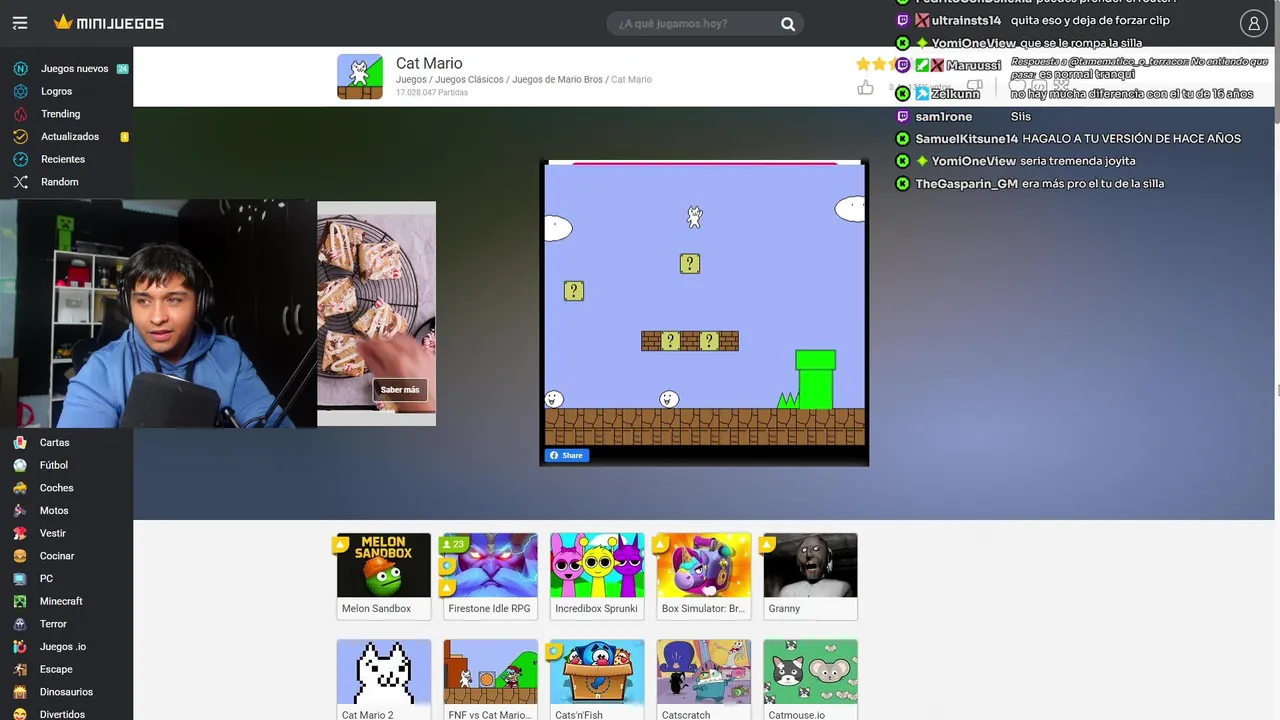
Task: Click '17.028.047 Partidas' play count
Action: point(432,93)
